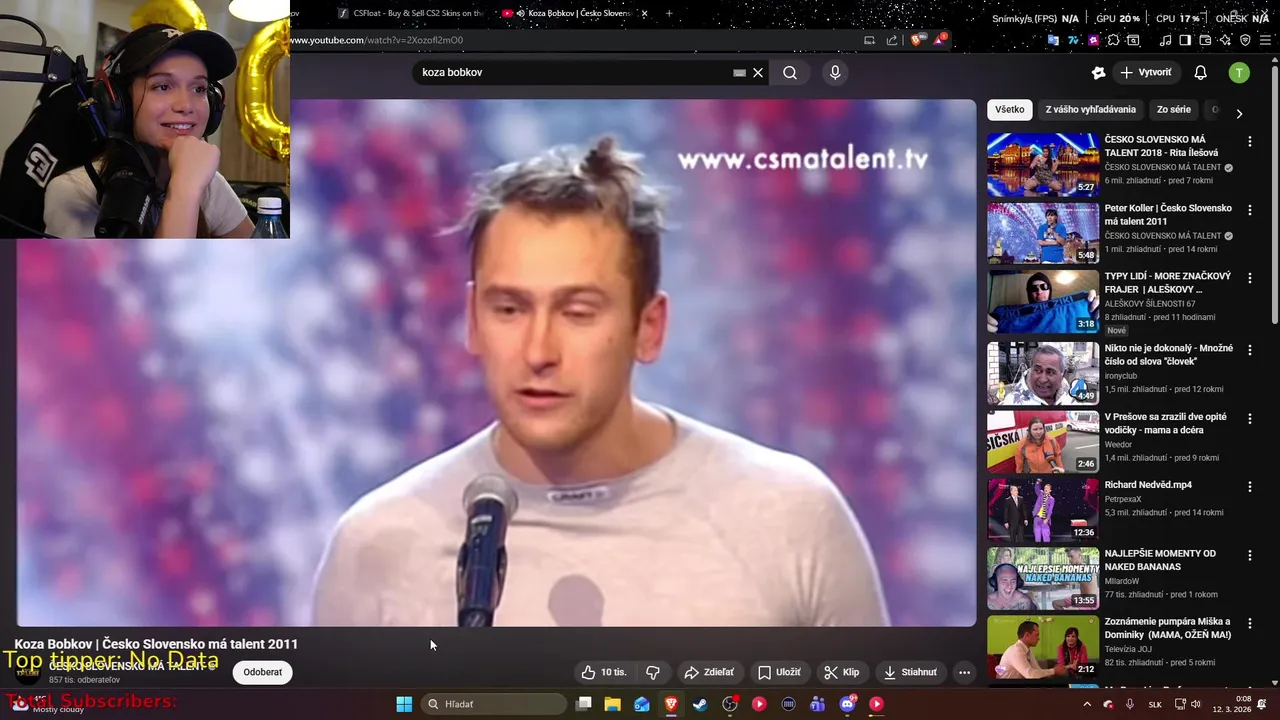The height and width of the screenshot is (720, 1280).
Task: Select the Zo série chip
Action: click(1174, 109)
